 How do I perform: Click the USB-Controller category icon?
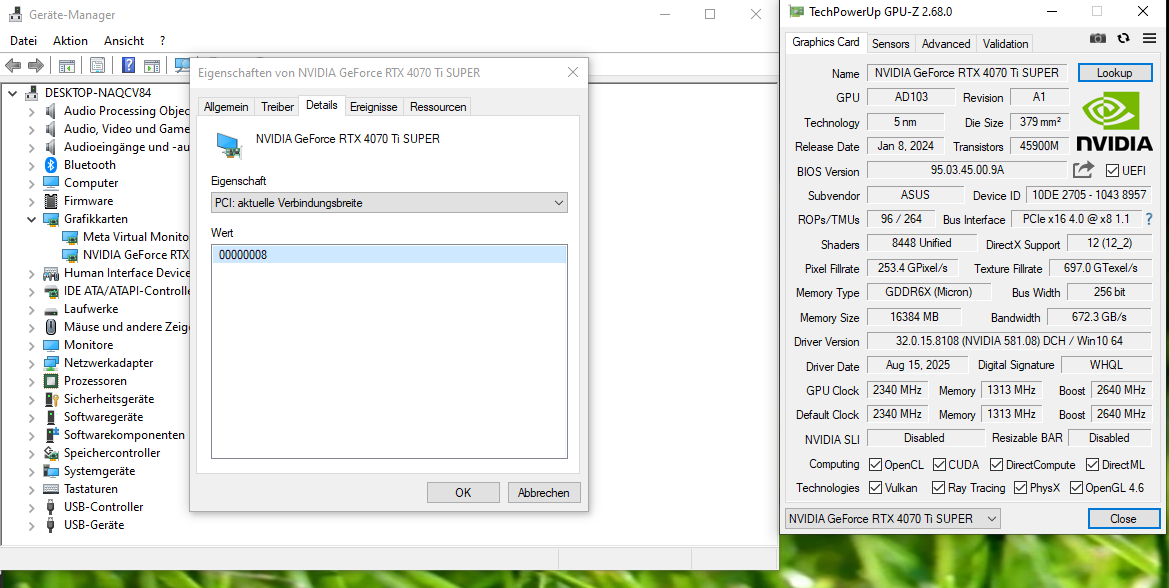coord(51,507)
